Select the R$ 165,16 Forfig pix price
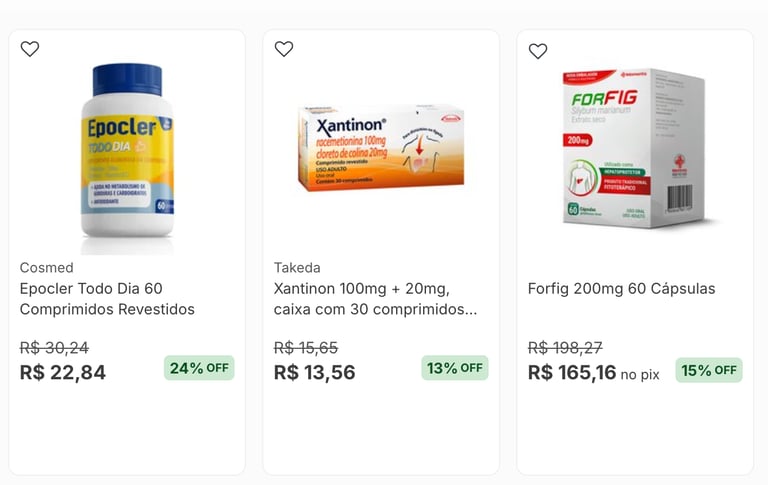The width and height of the screenshot is (768, 485). pyautogui.click(x=572, y=372)
